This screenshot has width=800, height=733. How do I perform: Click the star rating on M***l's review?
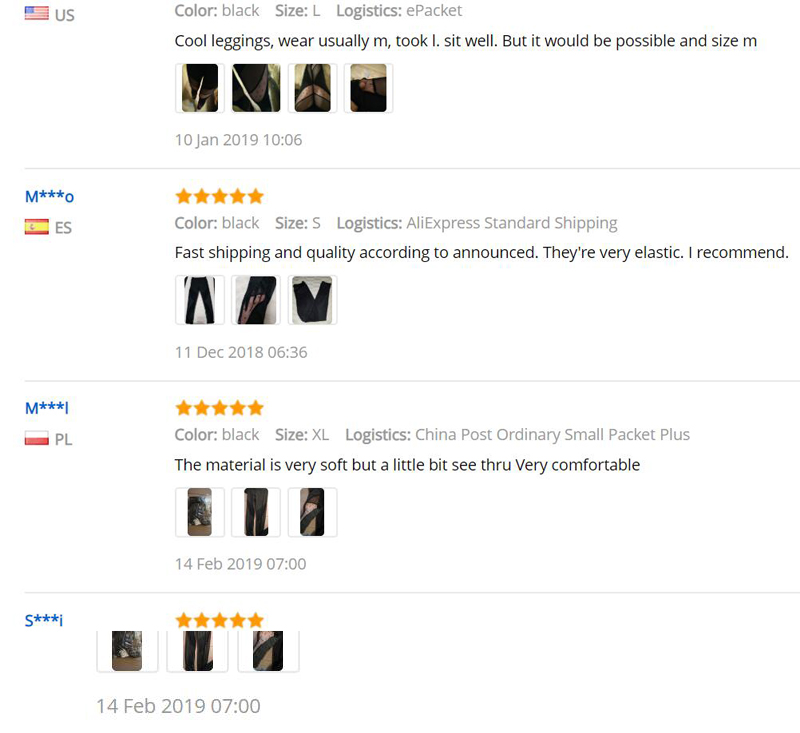(x=219, y=408)
